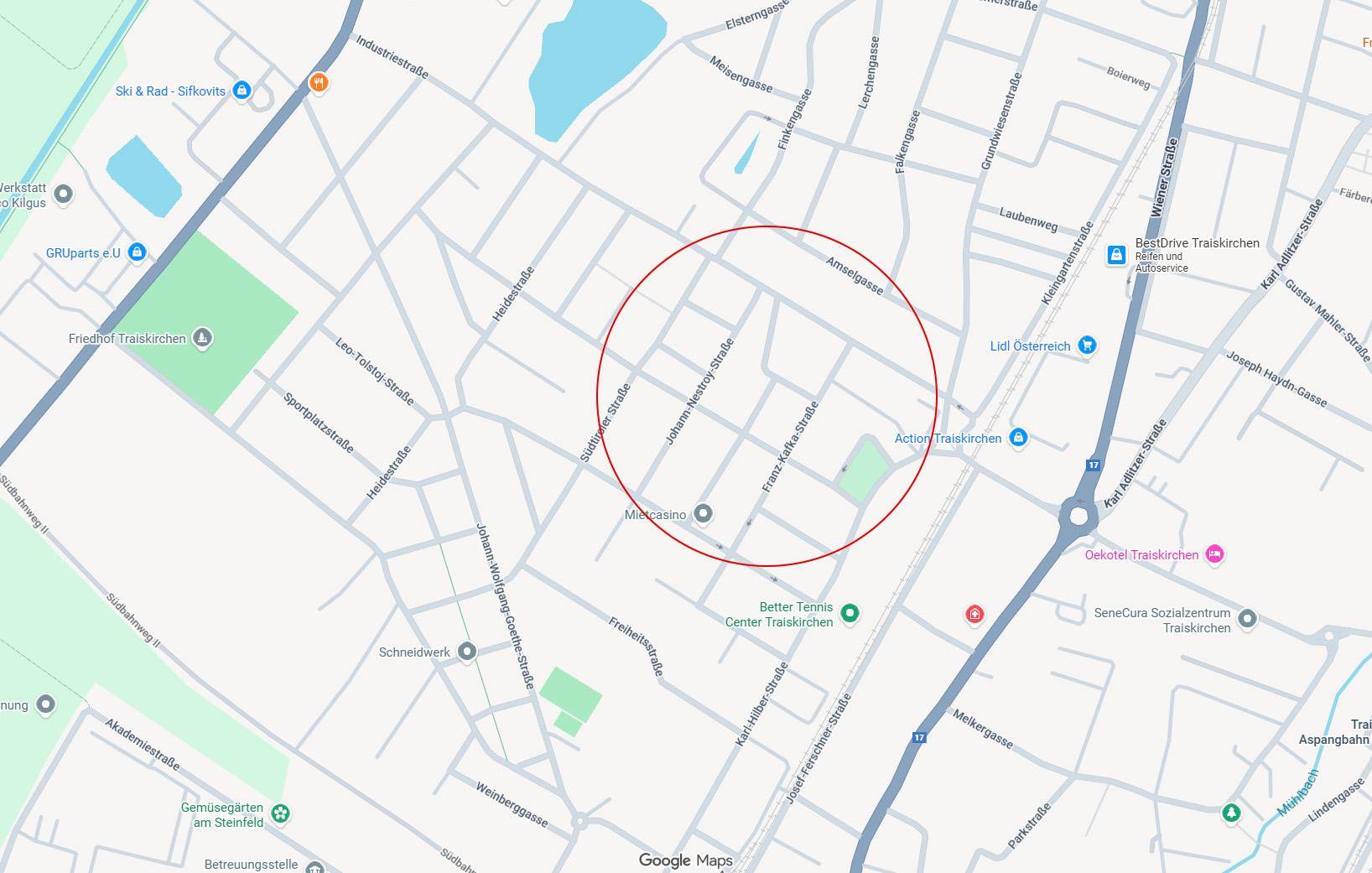The height and width of the screenshot is (873, 1372).
Task: Open the Lidl Österreich text label
Action: point(1030,346)
